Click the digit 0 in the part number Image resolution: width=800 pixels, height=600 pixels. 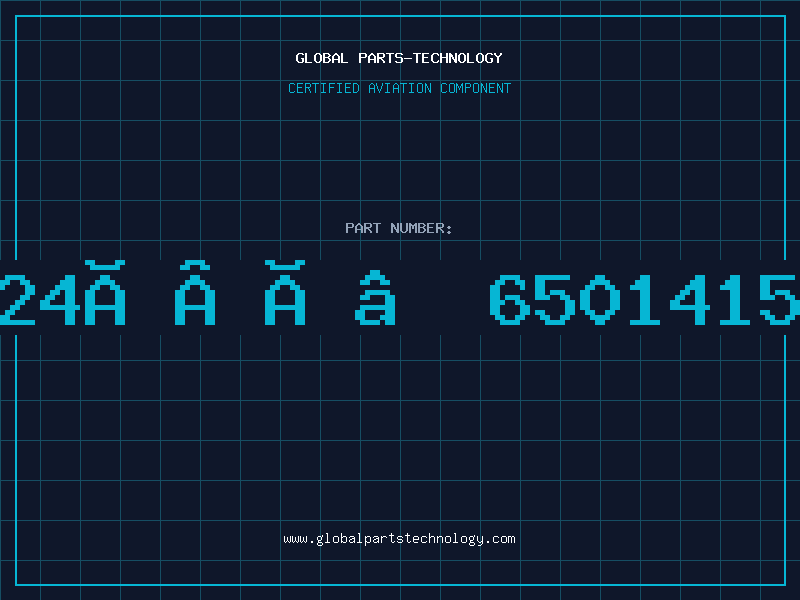tap(600, 299)
